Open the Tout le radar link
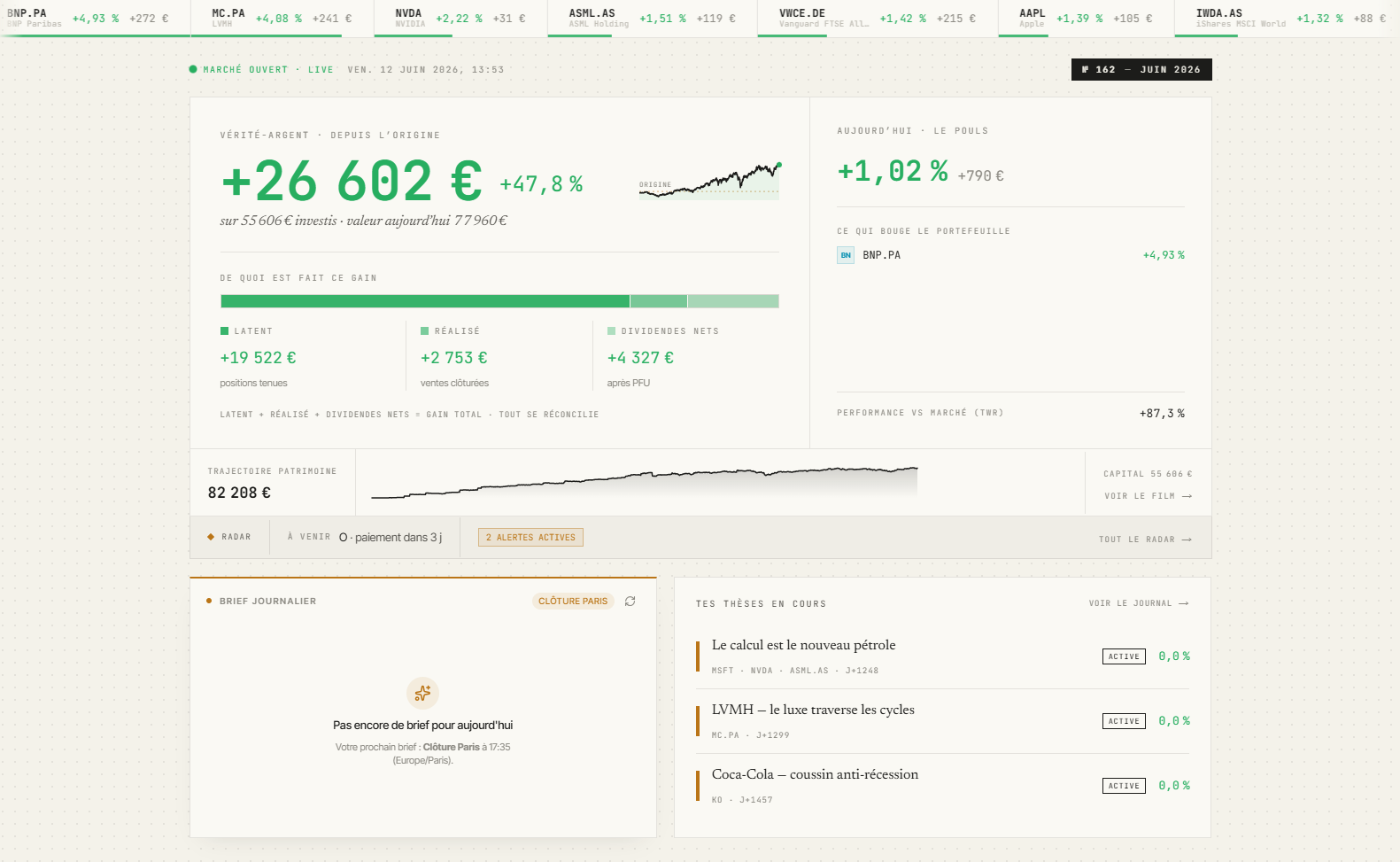Viewport: 1400px width, 862px height. click(1145, 540)
